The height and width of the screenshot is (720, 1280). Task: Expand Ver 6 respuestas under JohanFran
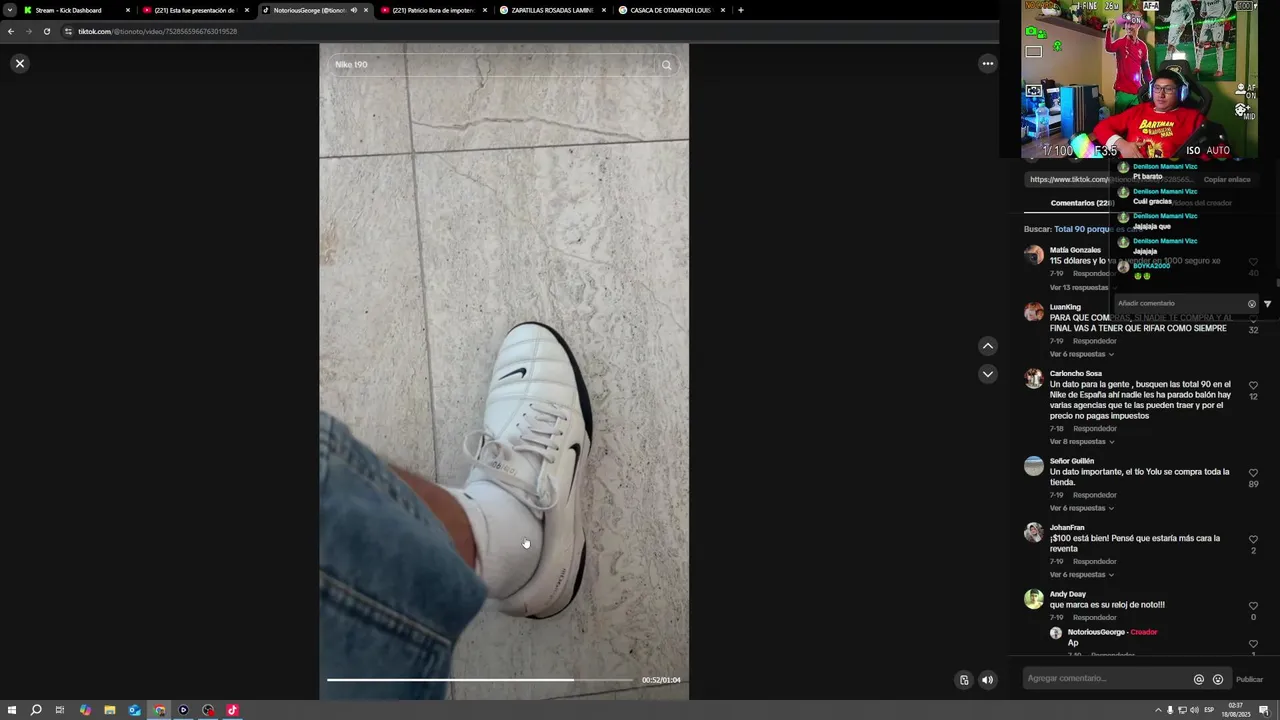point(1080,575)
